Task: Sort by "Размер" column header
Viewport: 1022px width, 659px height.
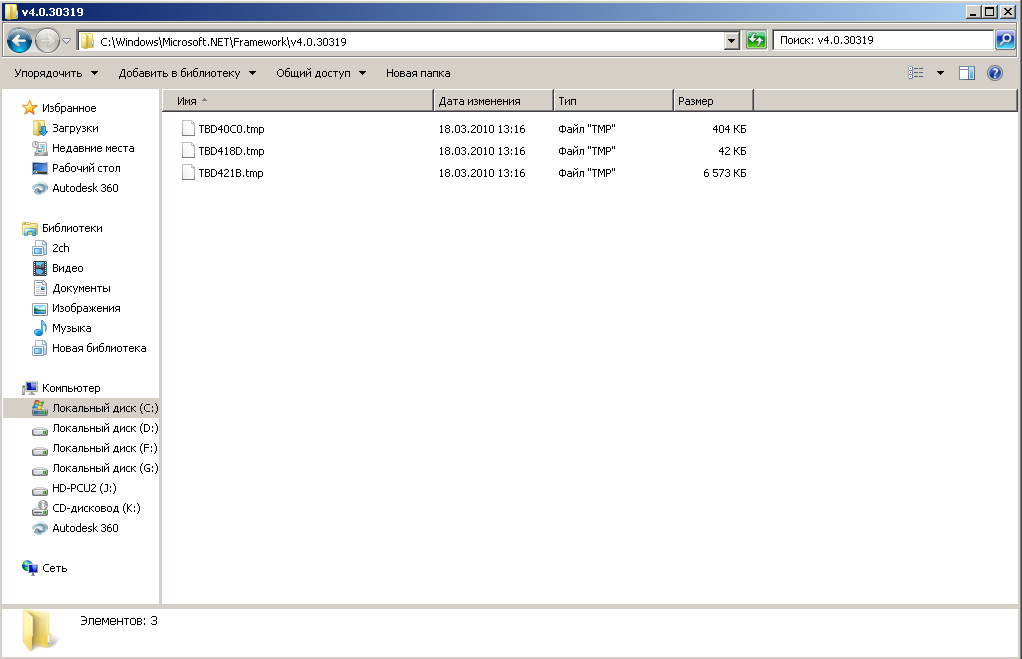Action: (x=713, y=101)
